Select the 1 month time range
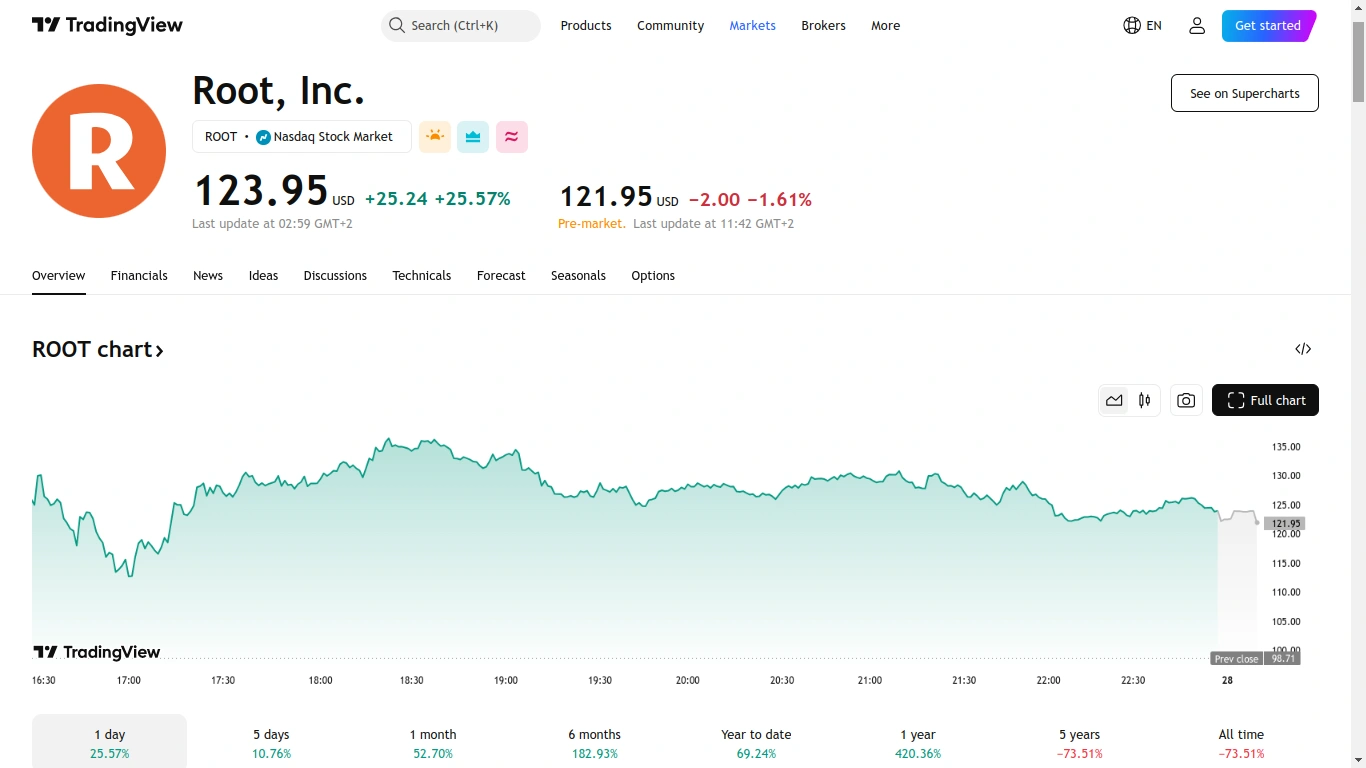The width and height of the screenshot is (1366, 768). click(x=433, y=743)
